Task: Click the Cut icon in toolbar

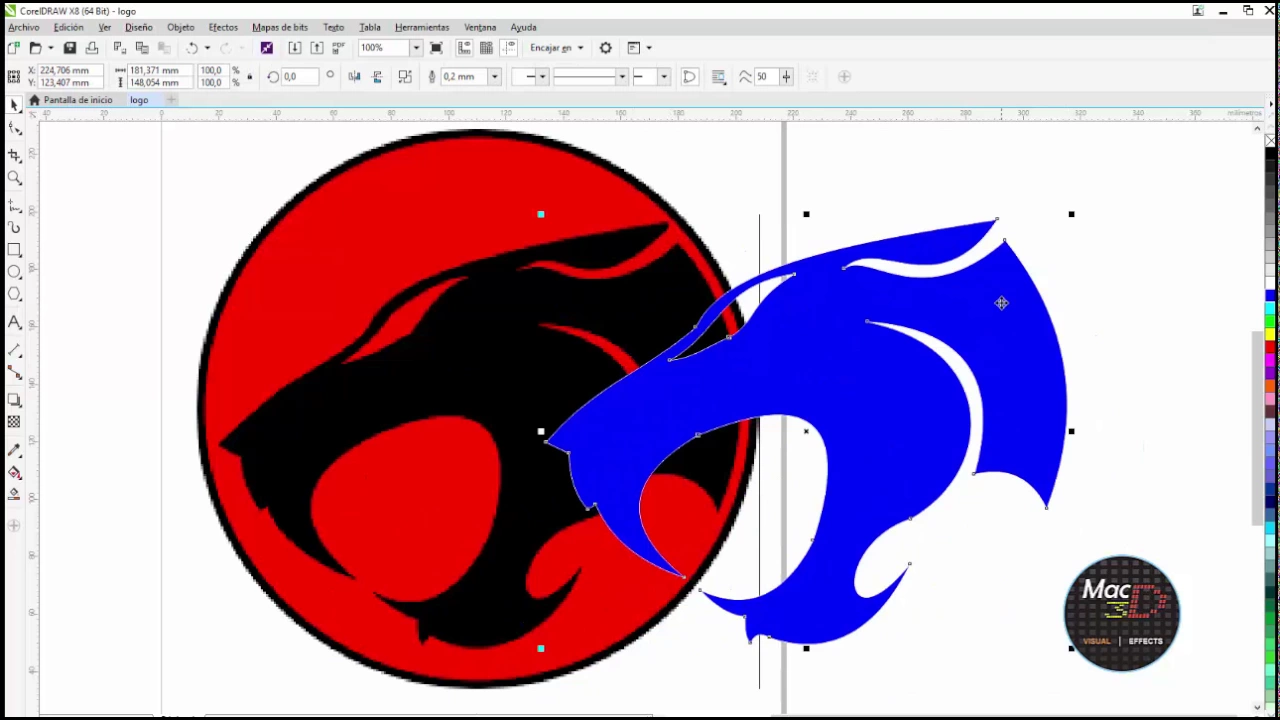Action: pyautogui.click(x=120, y=48)
